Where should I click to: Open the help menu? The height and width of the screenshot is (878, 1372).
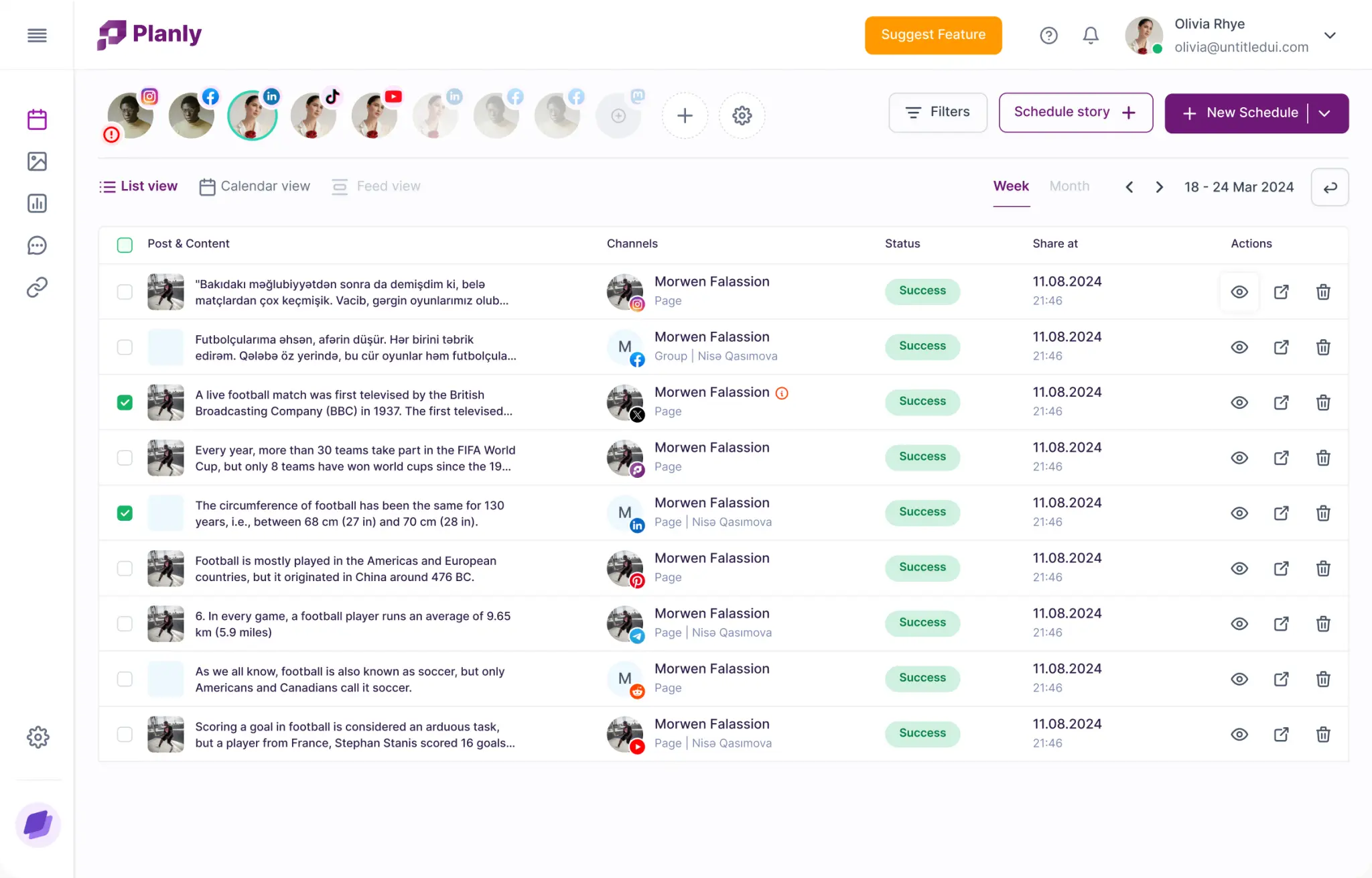pyautogui.click(x=1048, y=35)
